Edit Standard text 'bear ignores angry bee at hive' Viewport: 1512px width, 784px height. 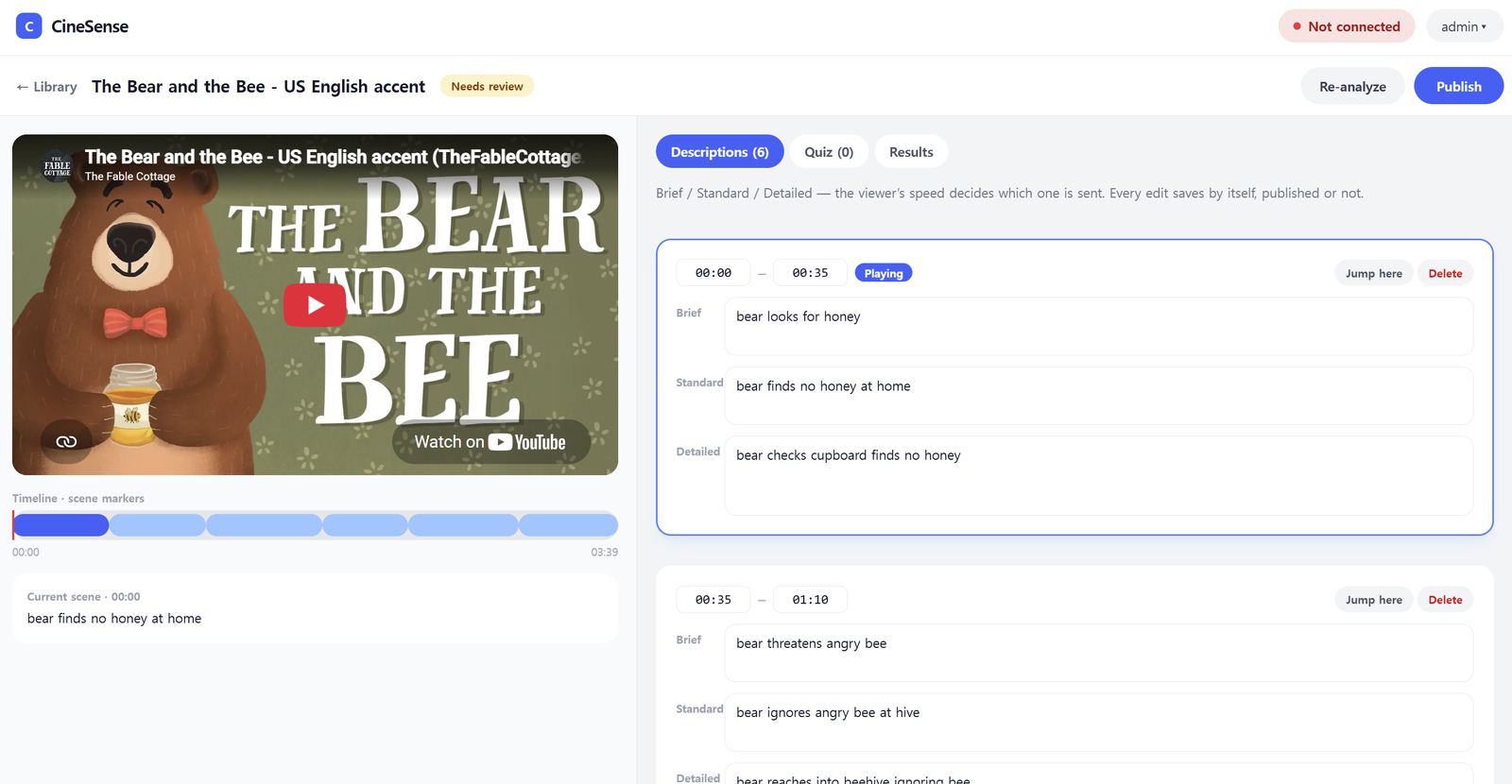[x=1099, y=723]
